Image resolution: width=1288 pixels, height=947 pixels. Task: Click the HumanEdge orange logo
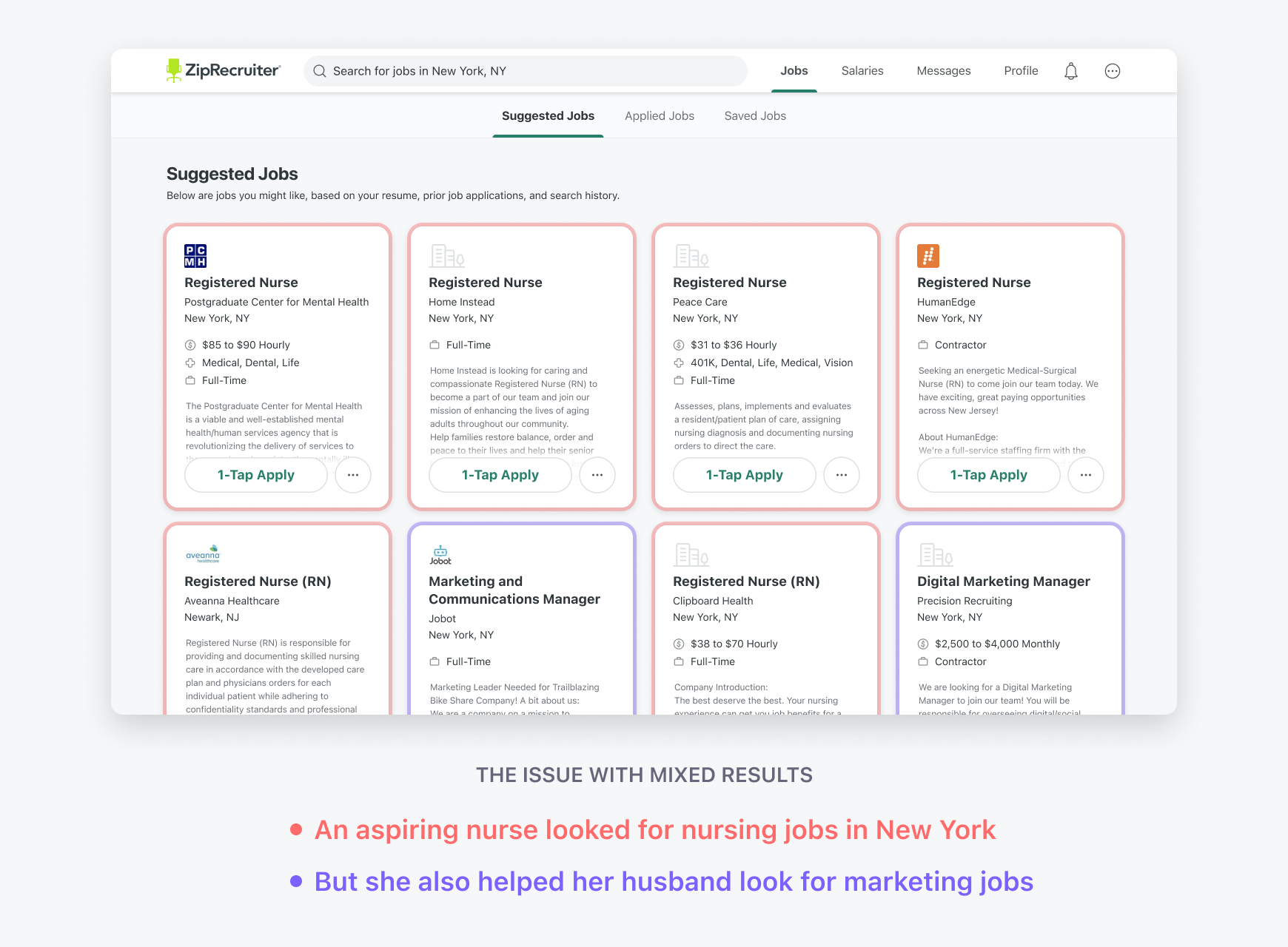click(x=928, y=256)
